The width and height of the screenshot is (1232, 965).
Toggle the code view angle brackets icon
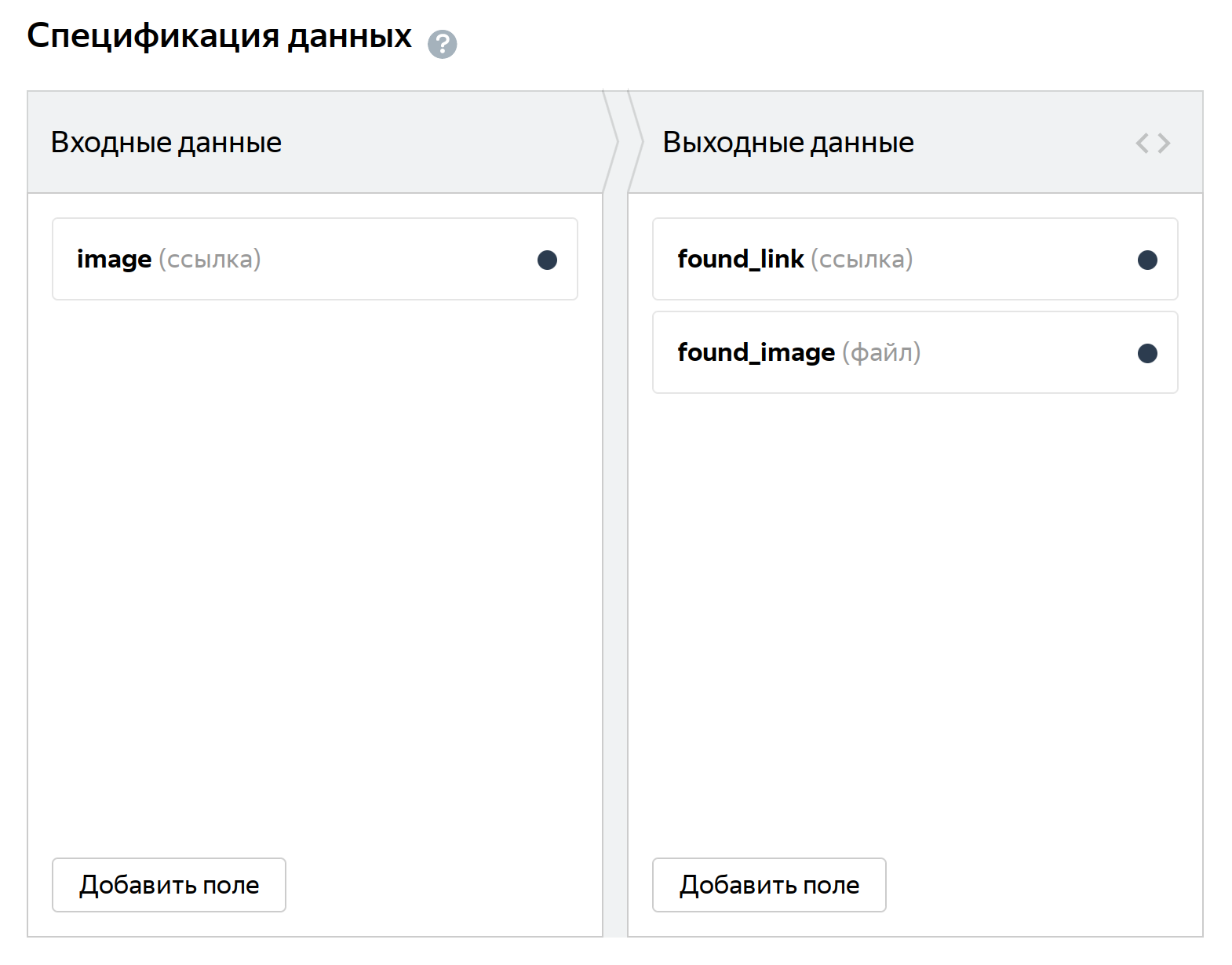click(1153, 144)
